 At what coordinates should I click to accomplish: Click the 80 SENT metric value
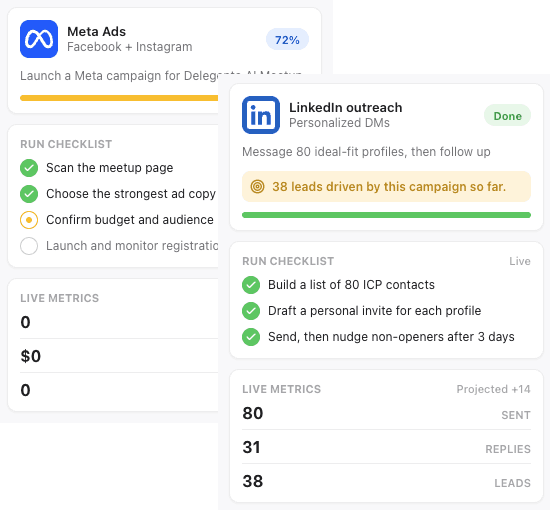tap(253, 413)
